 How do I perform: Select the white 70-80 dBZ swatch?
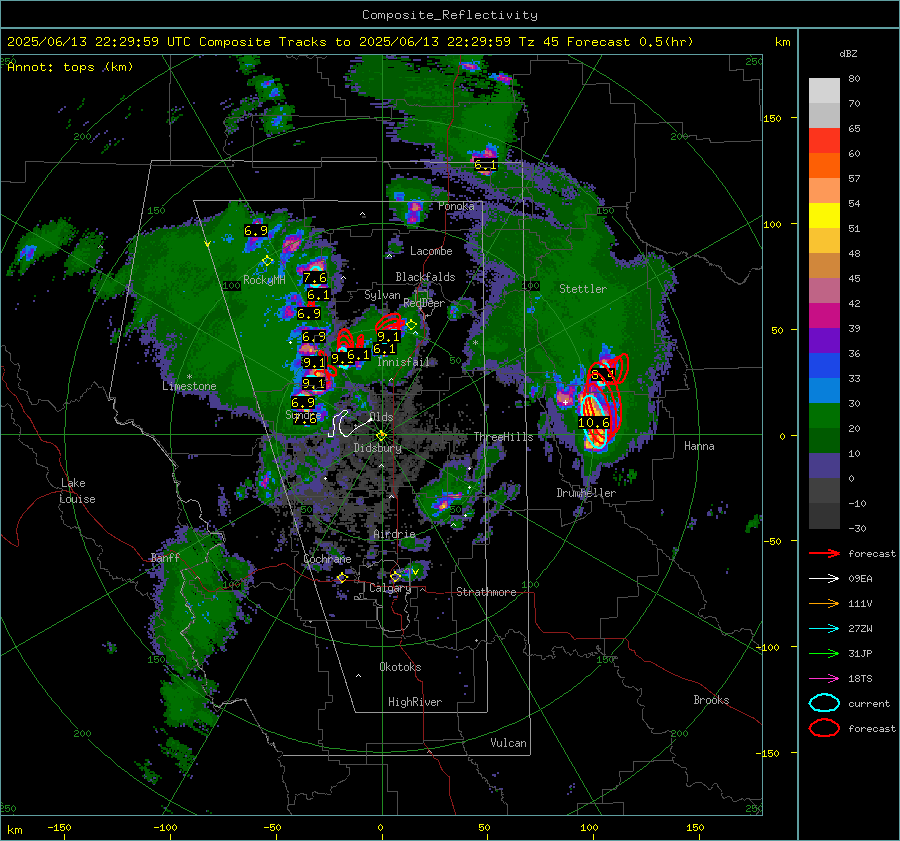[824, 90]
